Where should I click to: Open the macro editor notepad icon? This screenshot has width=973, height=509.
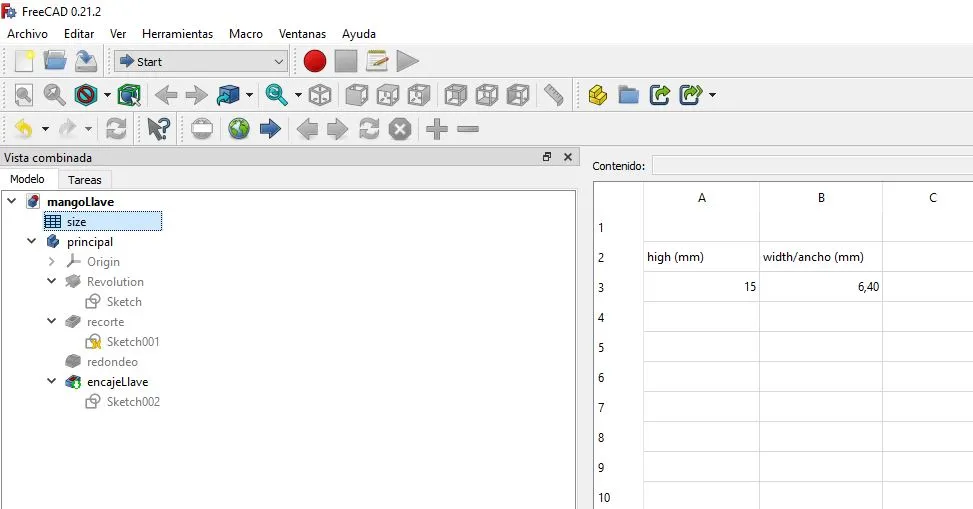click(377, 61)
